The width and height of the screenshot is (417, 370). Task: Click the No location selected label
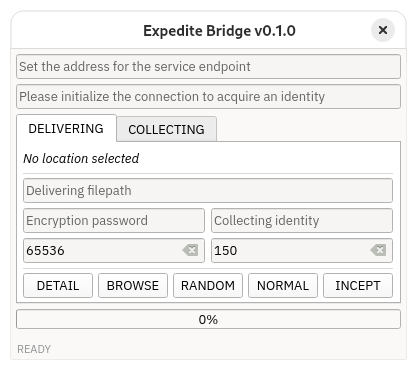click(81, 159)
